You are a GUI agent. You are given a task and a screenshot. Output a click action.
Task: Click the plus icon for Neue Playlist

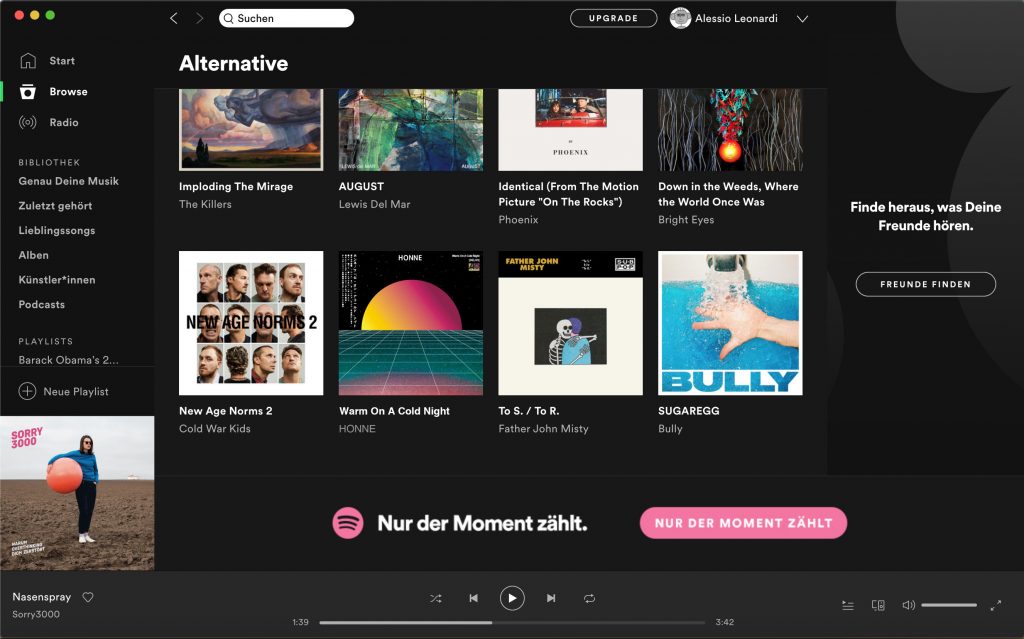click(27, 391)
